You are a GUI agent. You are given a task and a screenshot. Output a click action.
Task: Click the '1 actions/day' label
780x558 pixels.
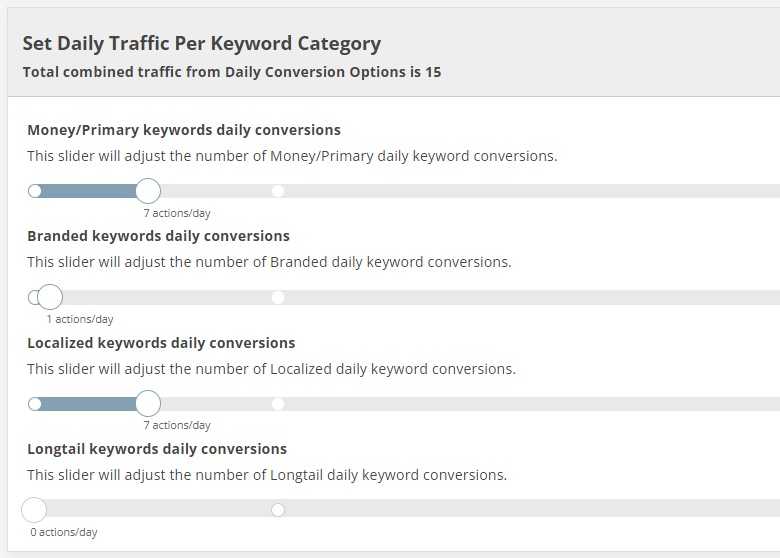pos(80,319)
